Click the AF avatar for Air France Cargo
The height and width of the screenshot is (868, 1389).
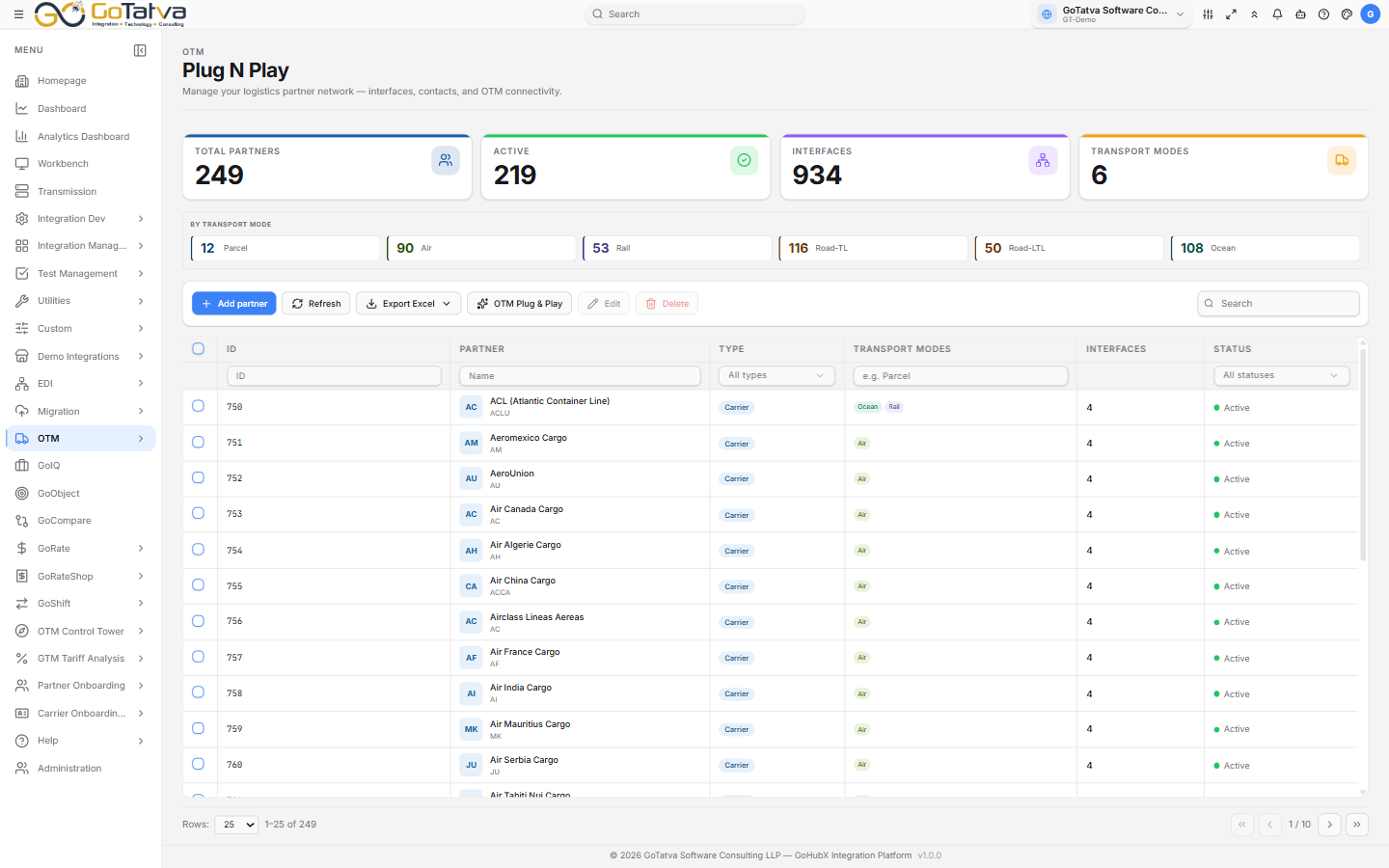[471, 658]
